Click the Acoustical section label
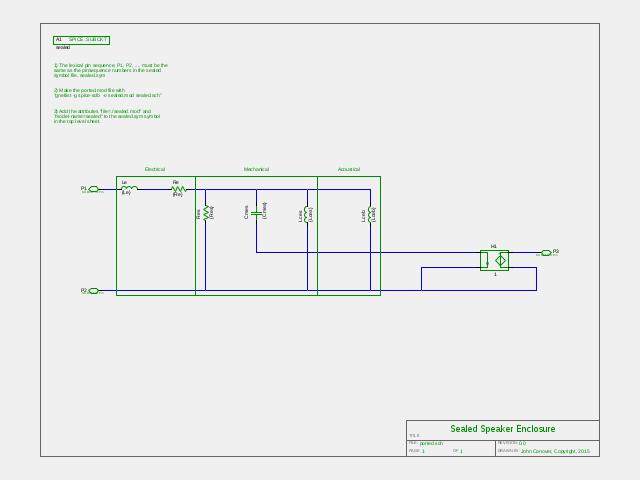This screenshot has height=480, width=640. pos(349,169)
